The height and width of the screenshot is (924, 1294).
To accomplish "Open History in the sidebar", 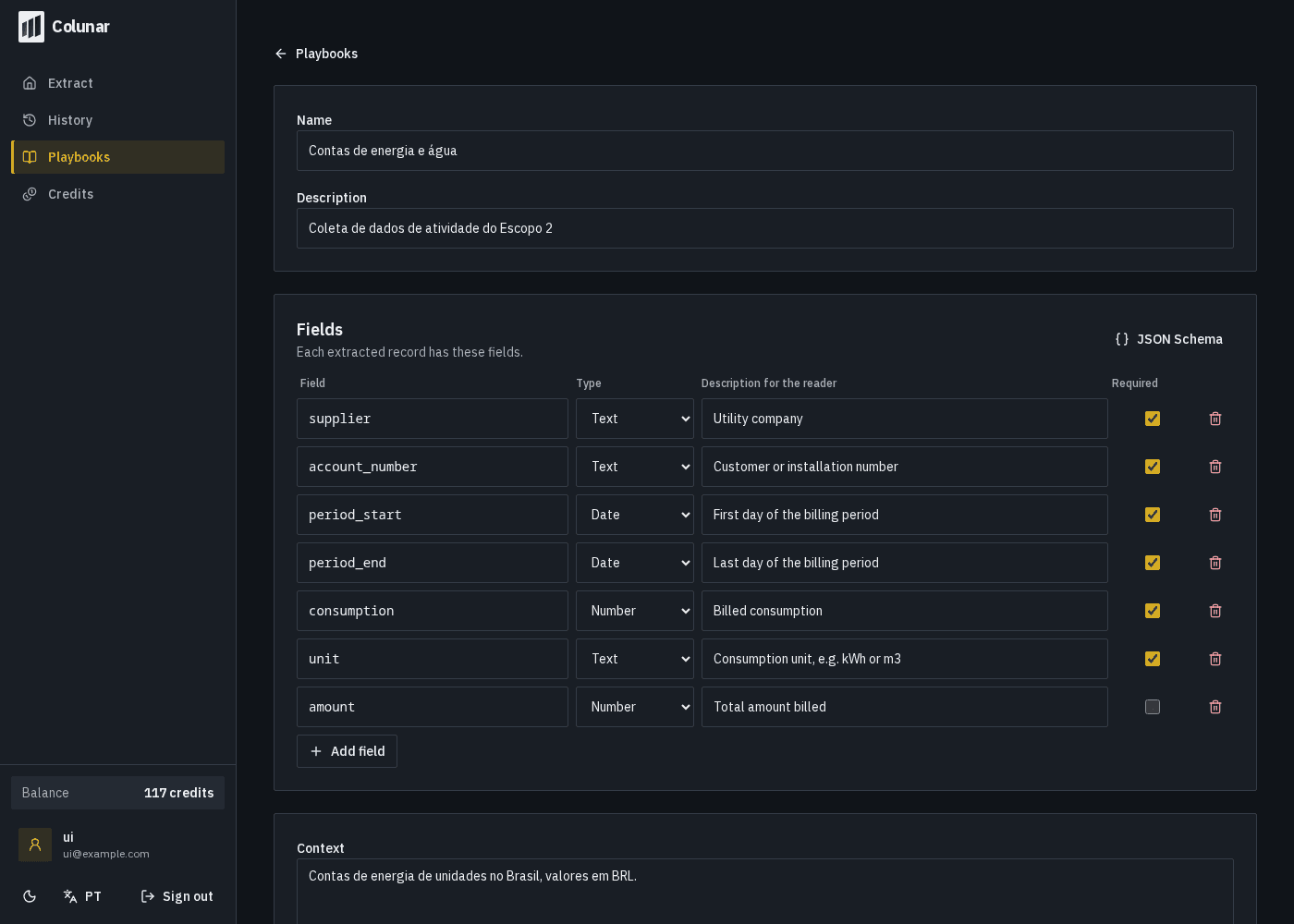I will [117, 120].
